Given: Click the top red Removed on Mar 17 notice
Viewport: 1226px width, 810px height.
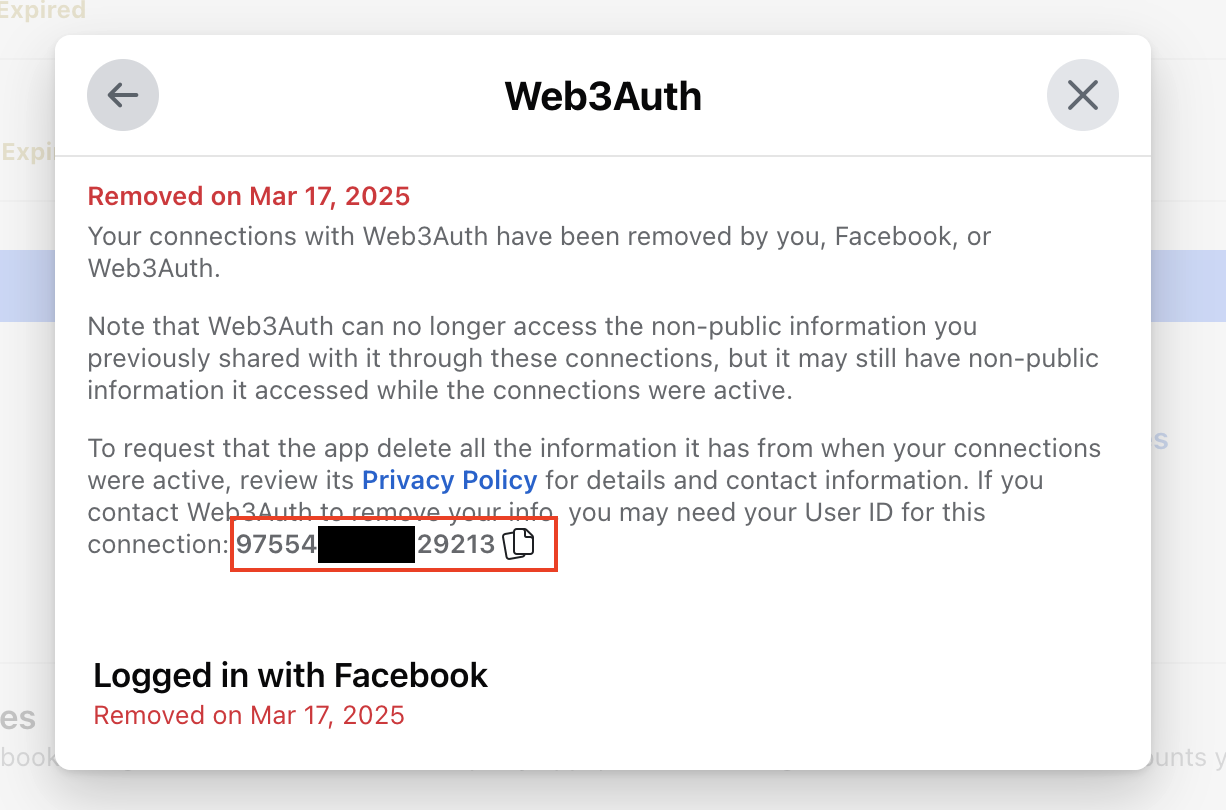Looking at the screenshot, I should (249, 196).
